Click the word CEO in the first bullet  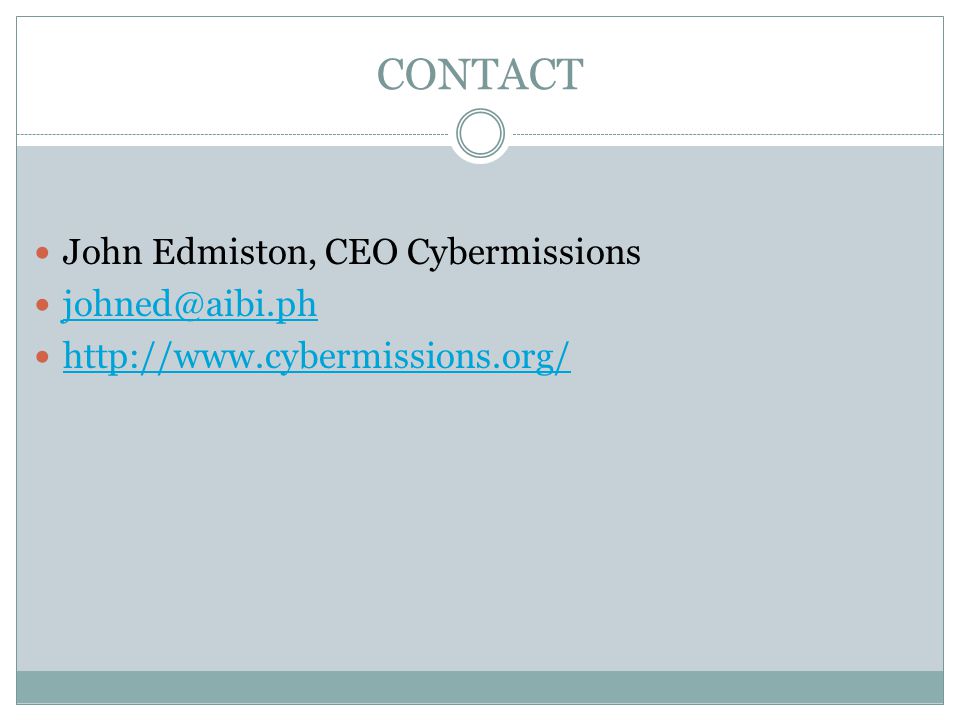point(361,252)
